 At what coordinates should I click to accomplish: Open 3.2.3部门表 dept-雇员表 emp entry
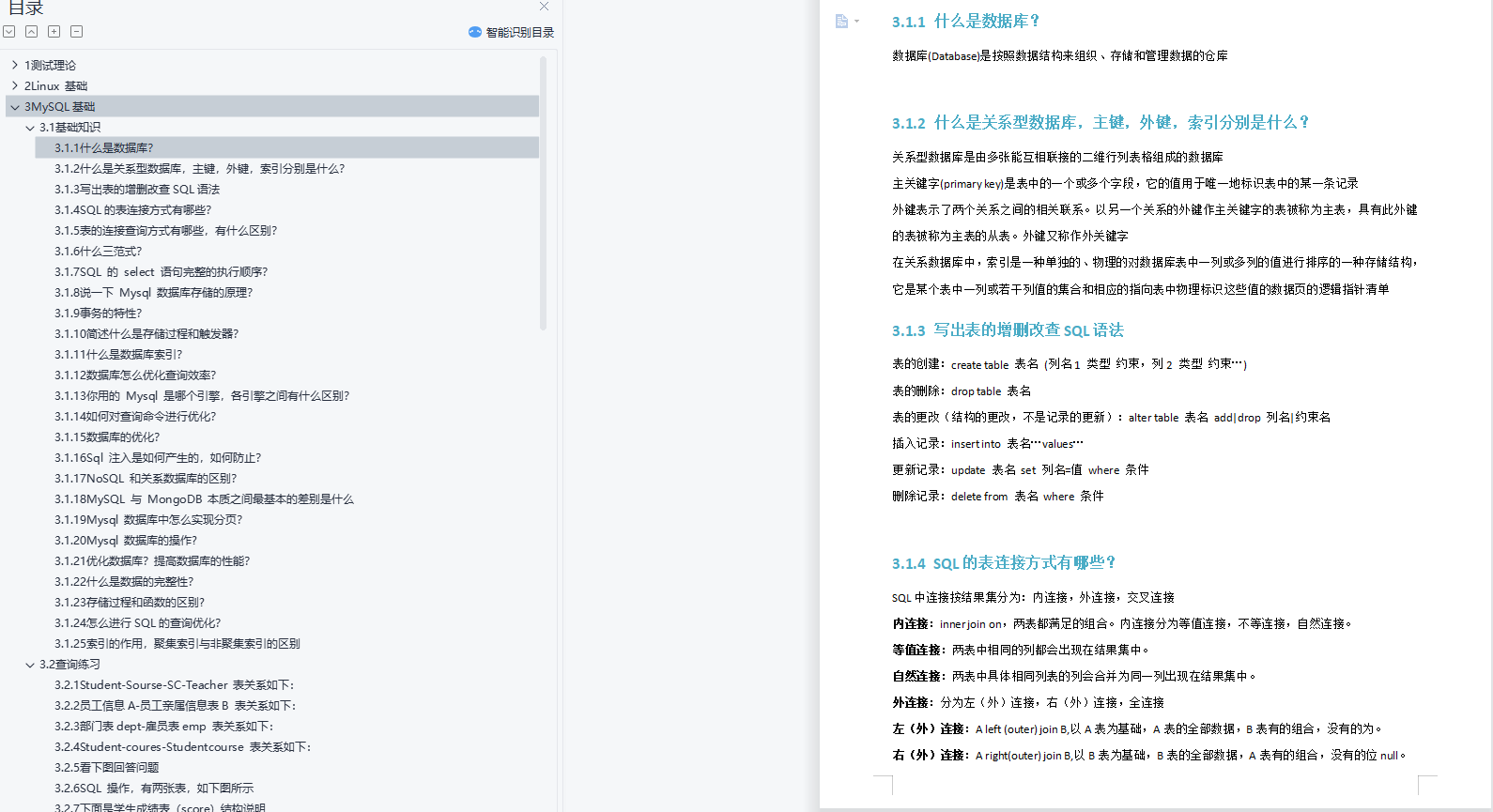(164, 727)
